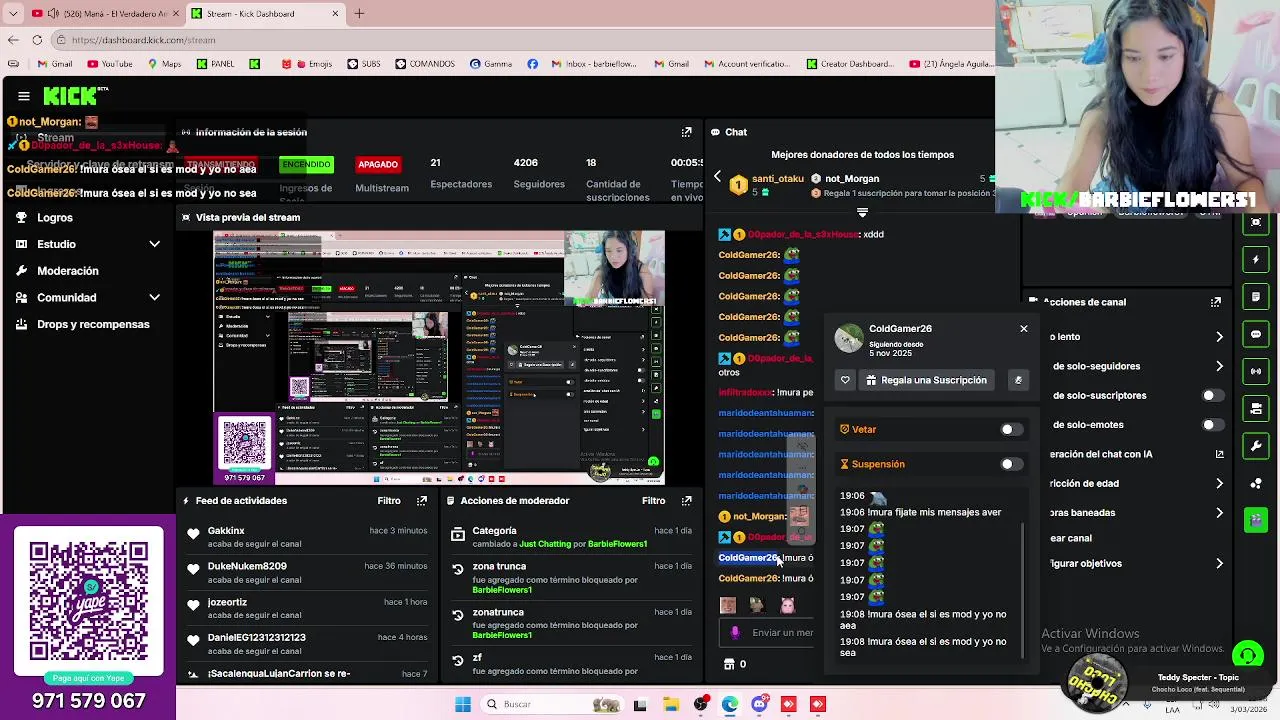The width and height of the screenshot is (1280, 720).
Task: Open the Moderación sidebar item
Action: tap(68, 271)
